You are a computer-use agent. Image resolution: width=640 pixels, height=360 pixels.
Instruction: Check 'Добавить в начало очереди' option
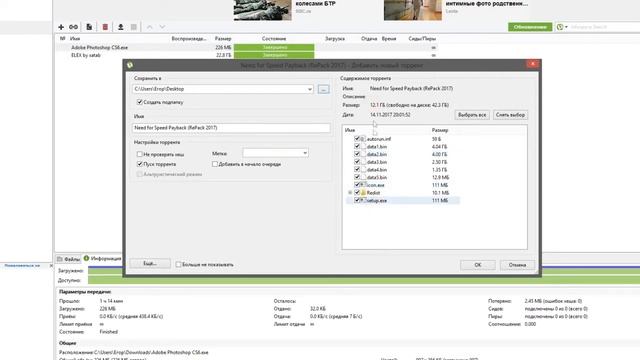coord(215,164)
